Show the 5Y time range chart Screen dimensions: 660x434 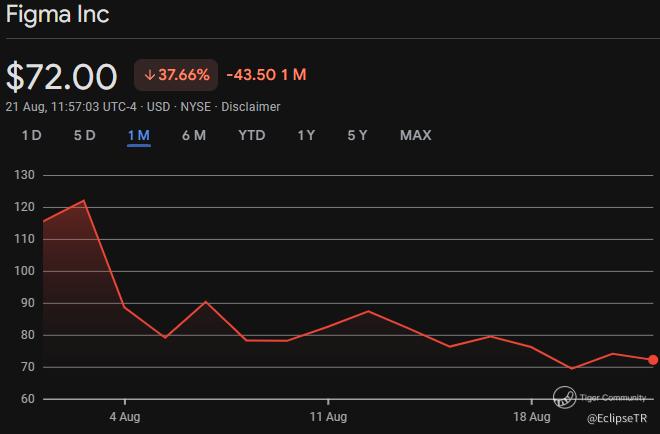click(357, 136)
